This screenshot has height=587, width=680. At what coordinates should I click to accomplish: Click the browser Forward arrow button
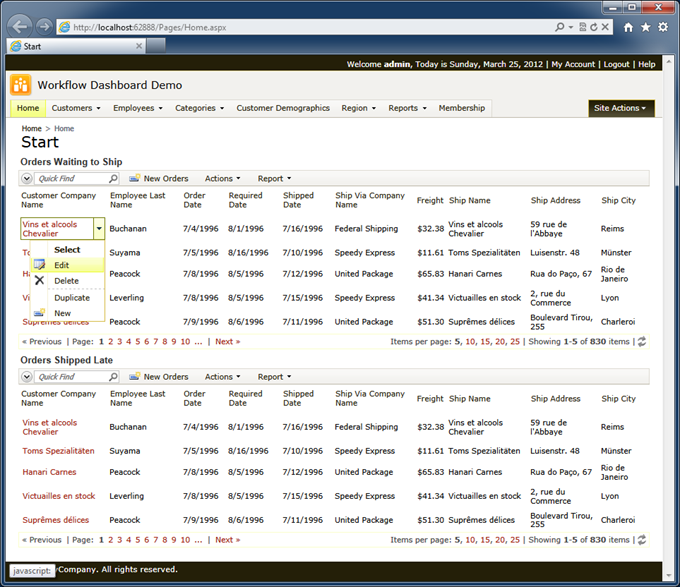[x=44, y=27]
